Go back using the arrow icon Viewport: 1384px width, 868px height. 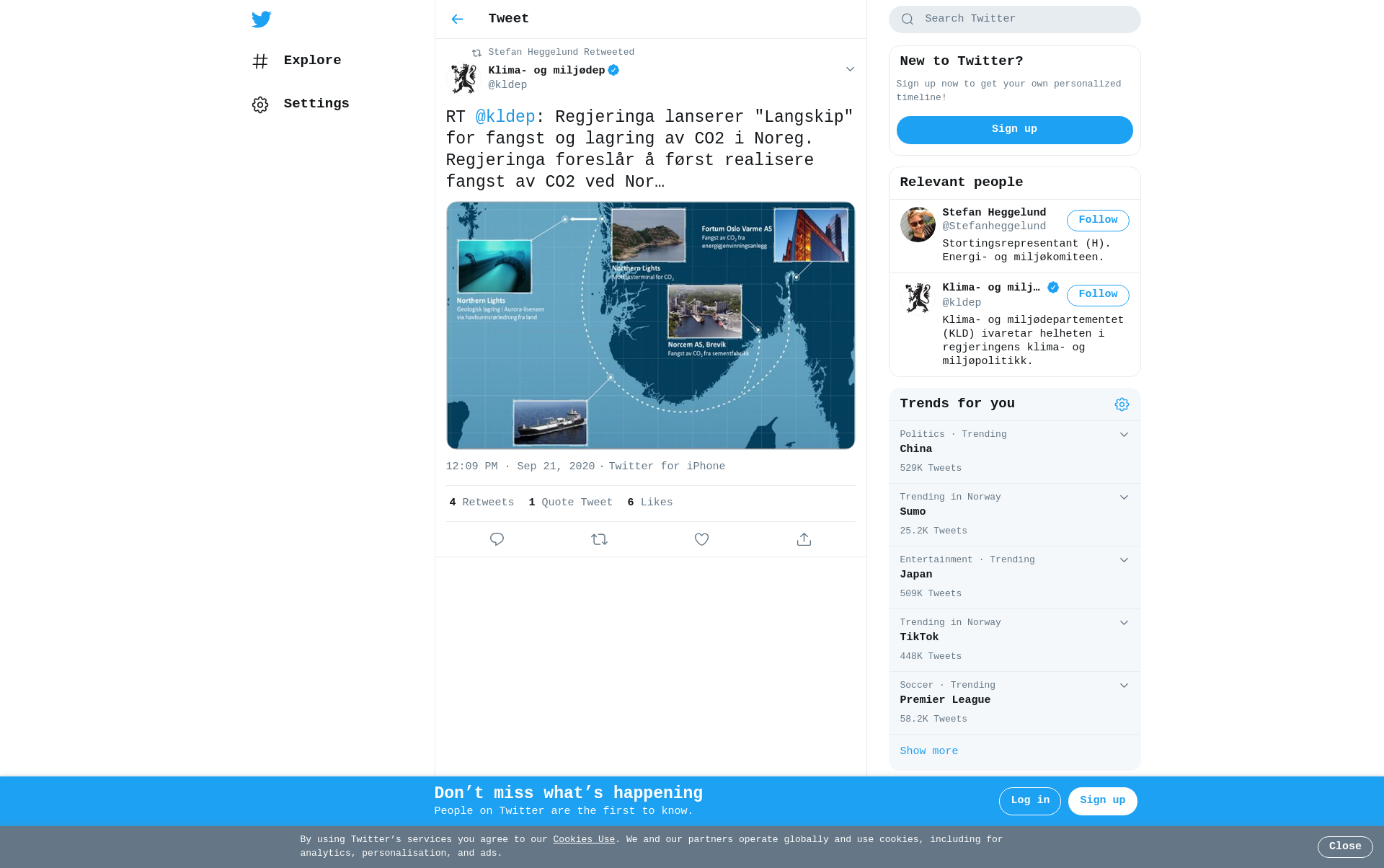[x=457, y=19]
